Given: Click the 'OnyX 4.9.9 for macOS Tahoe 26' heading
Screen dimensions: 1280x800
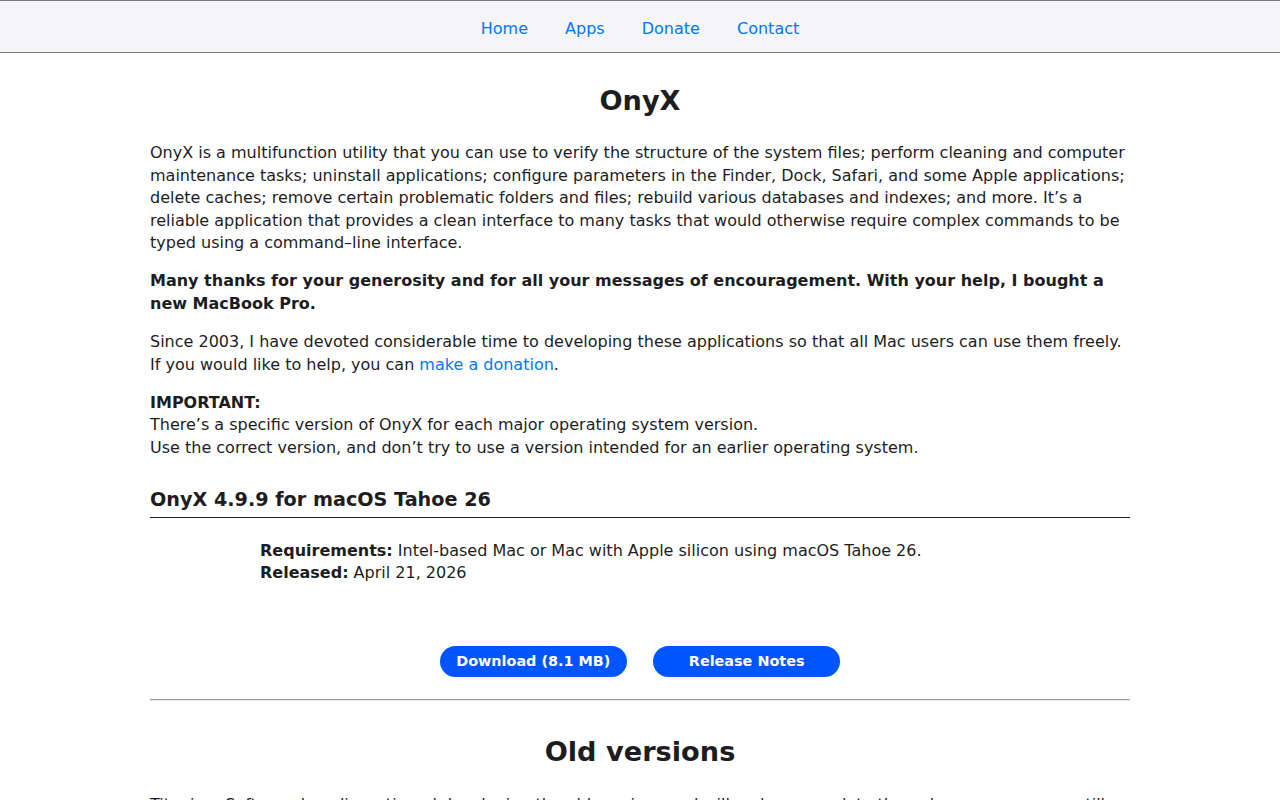Looking at the screenshot, I should [x=320, y=499].
